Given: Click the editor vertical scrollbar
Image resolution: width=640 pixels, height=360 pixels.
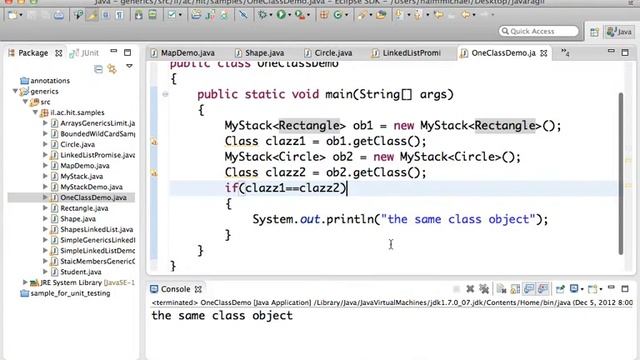Looking at the screenshot, I should point(621,173).
